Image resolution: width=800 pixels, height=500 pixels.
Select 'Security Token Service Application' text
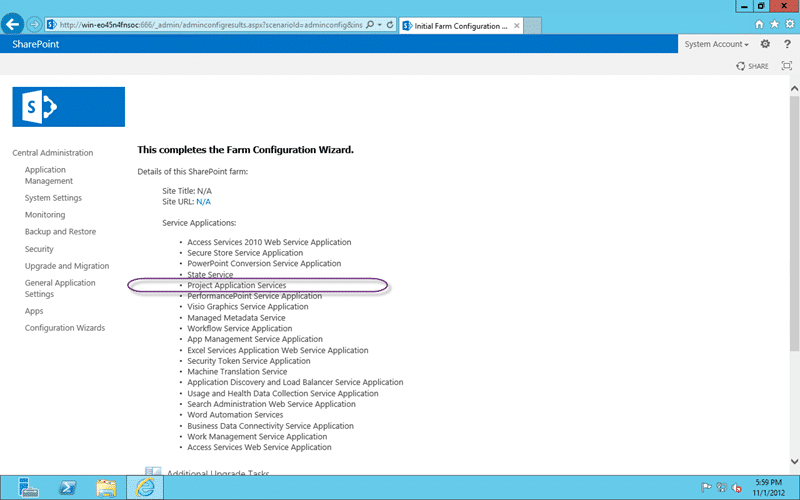tap(248, 361)
